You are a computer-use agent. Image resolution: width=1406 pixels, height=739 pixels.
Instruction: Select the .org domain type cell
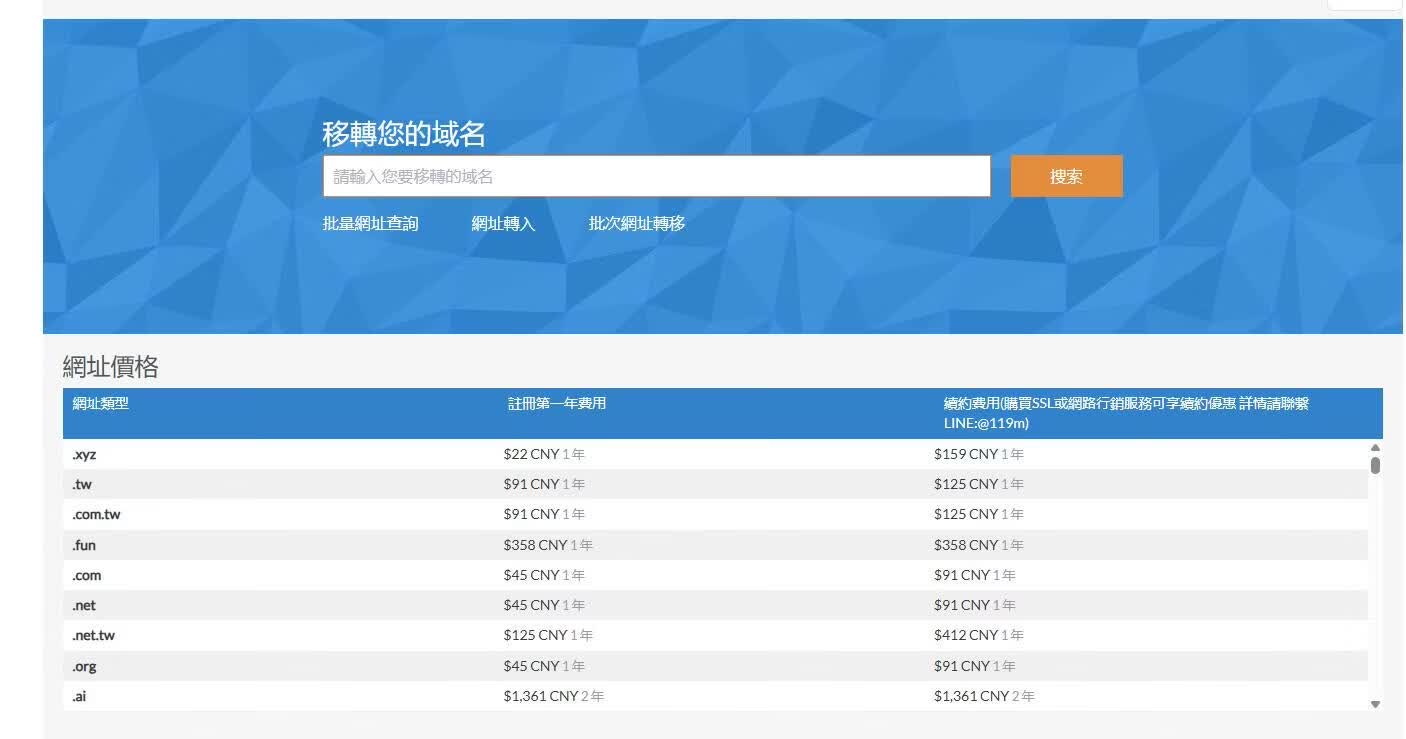click(84, 666)
